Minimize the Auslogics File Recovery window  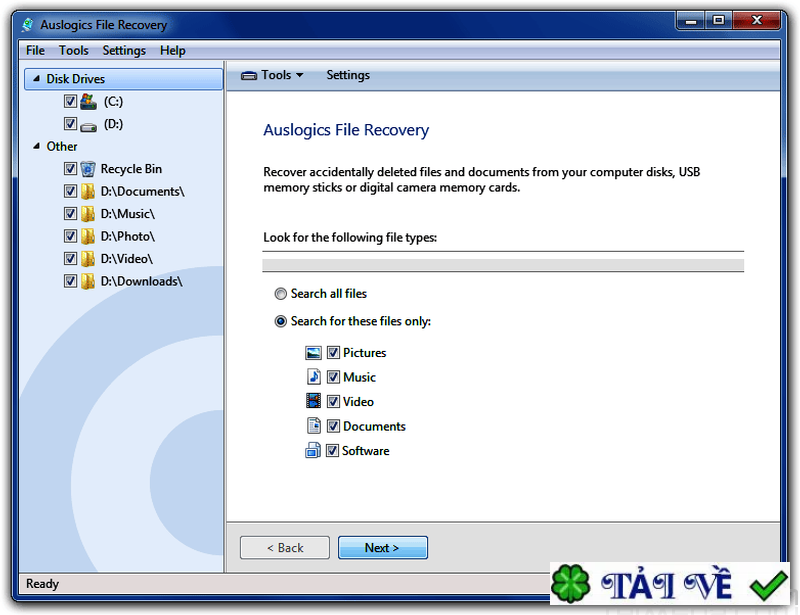pos(691,21)
